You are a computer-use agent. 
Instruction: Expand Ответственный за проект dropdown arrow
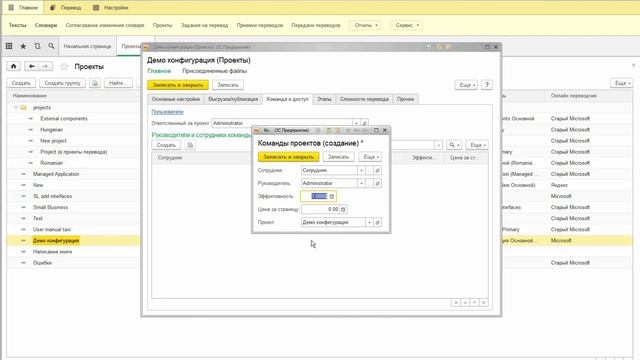tap(356, 123)
